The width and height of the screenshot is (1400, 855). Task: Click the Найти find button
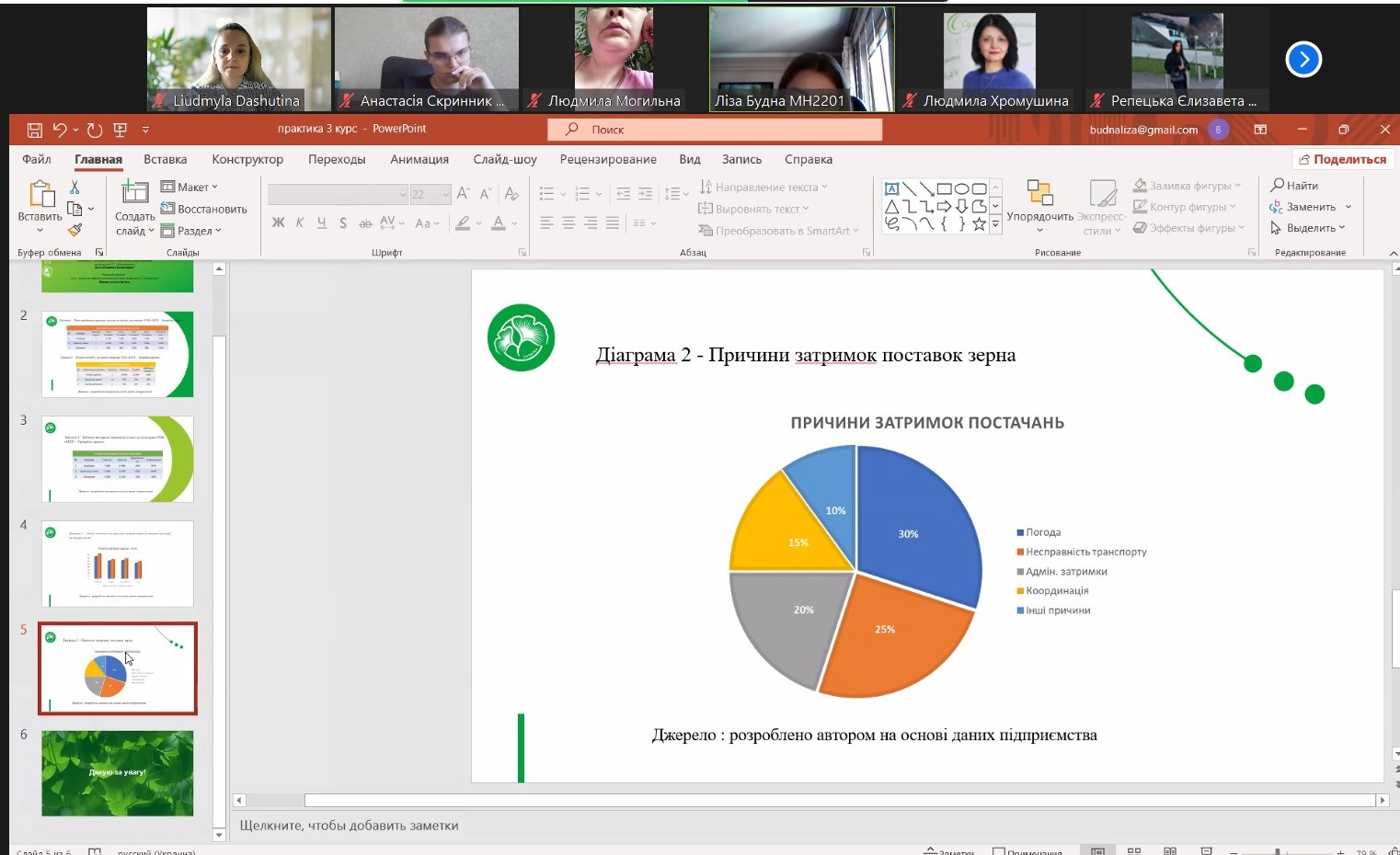pyautogui.click(x=1295, y=186)
